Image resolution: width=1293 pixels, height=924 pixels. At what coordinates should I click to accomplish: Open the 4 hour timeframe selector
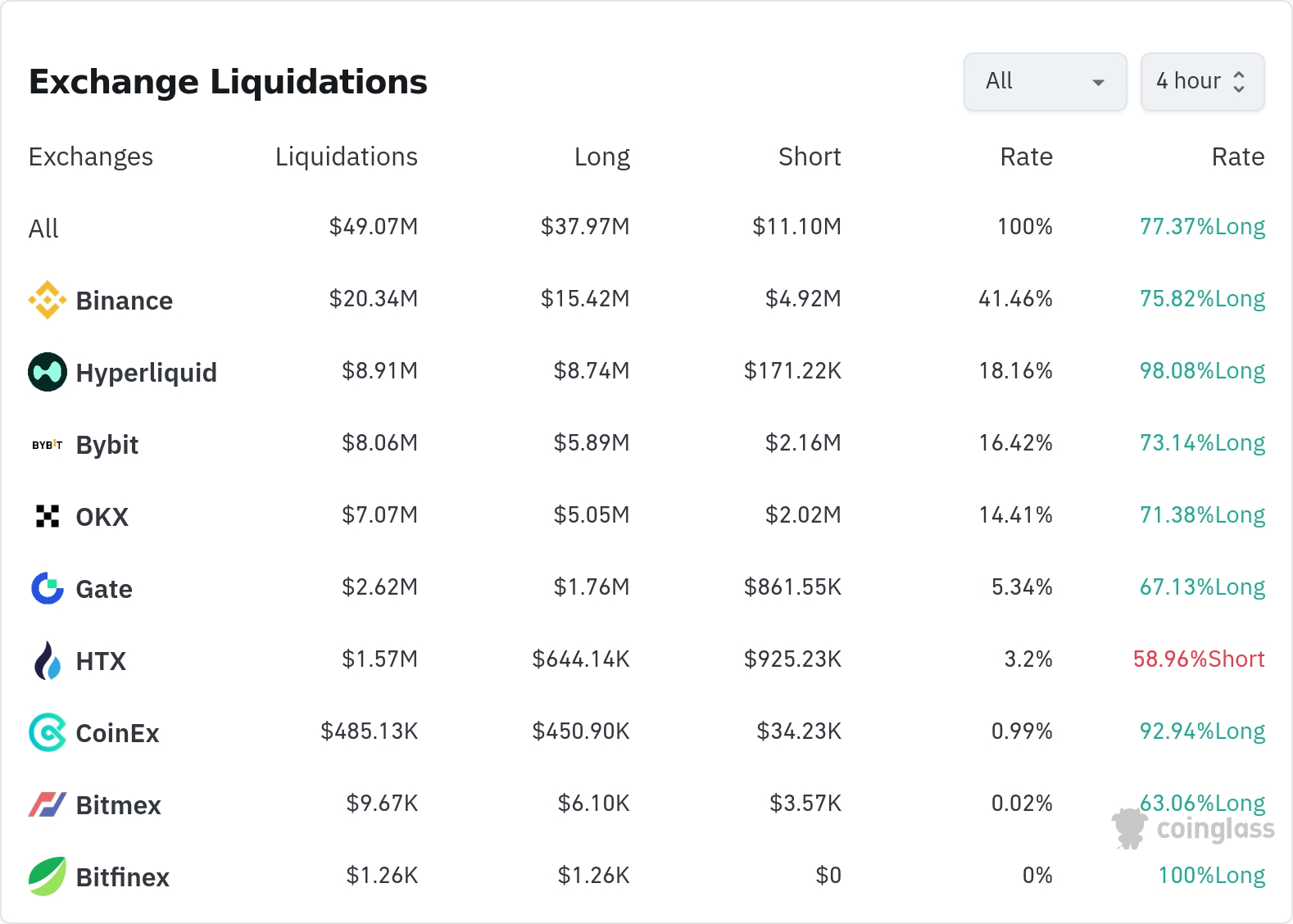click(1202, 82)
